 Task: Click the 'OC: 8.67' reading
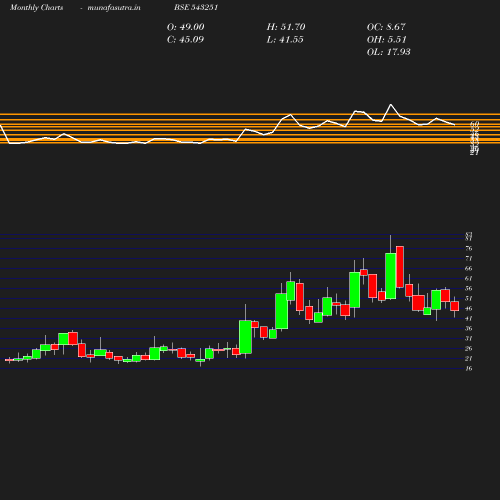click(386, 27)
